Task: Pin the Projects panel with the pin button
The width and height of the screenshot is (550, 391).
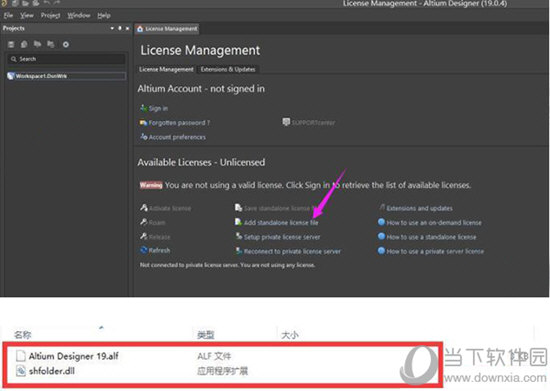Action: pos(120,28)
